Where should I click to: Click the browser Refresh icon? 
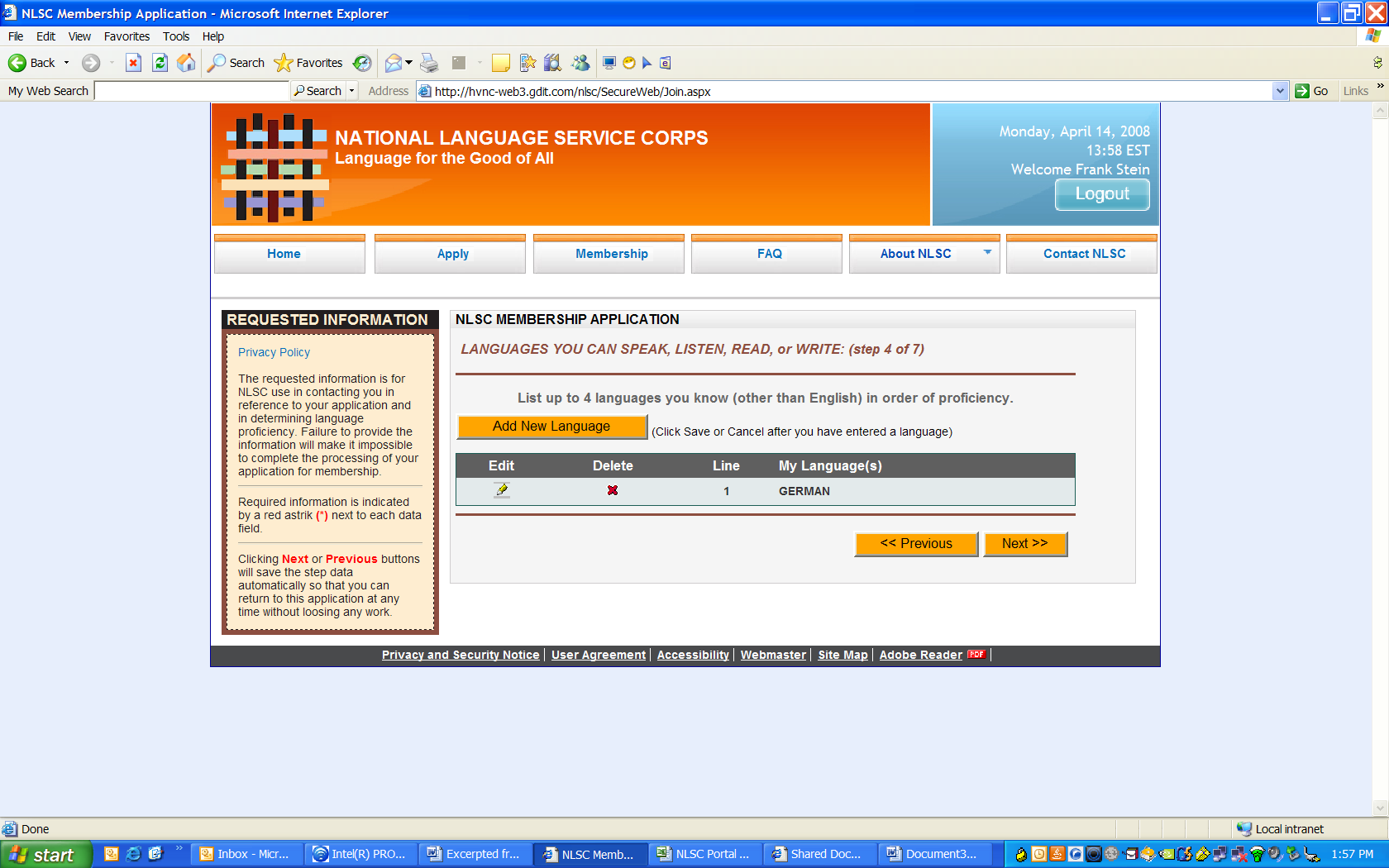pos(160,63)
